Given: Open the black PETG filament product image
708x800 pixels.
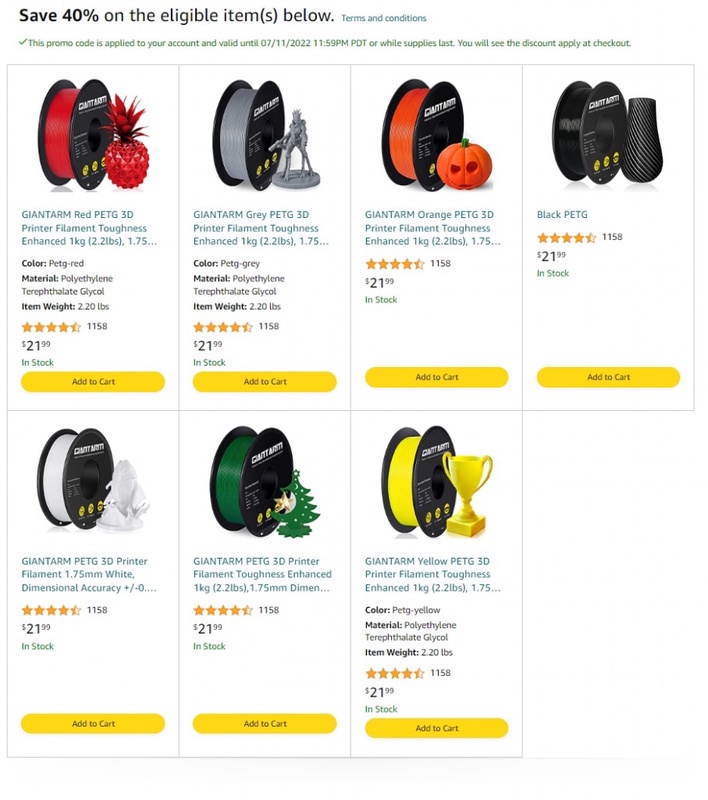Looking at the screenshot, I should click(609, 135).
